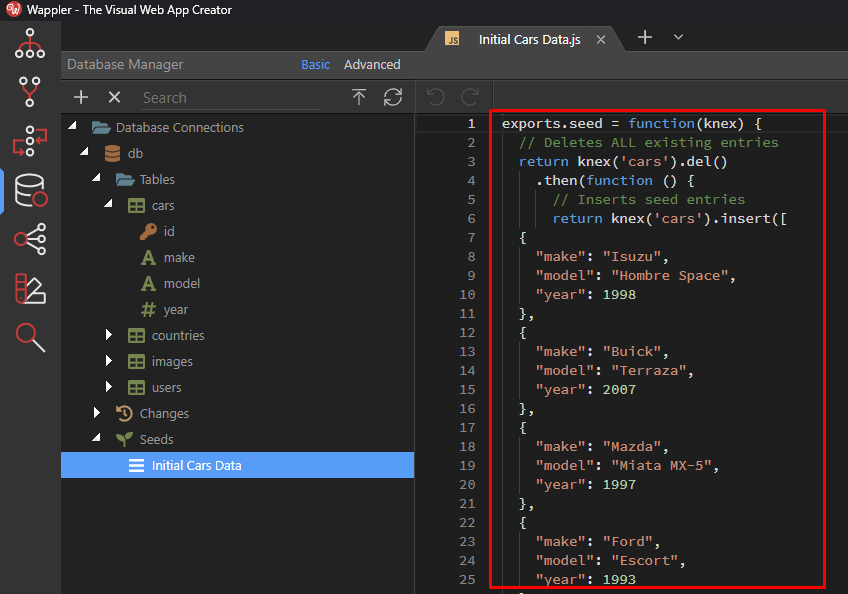Screen dimensions: 848x594
Task: Click the "Hombre Space" string in code
Action: 669,275
